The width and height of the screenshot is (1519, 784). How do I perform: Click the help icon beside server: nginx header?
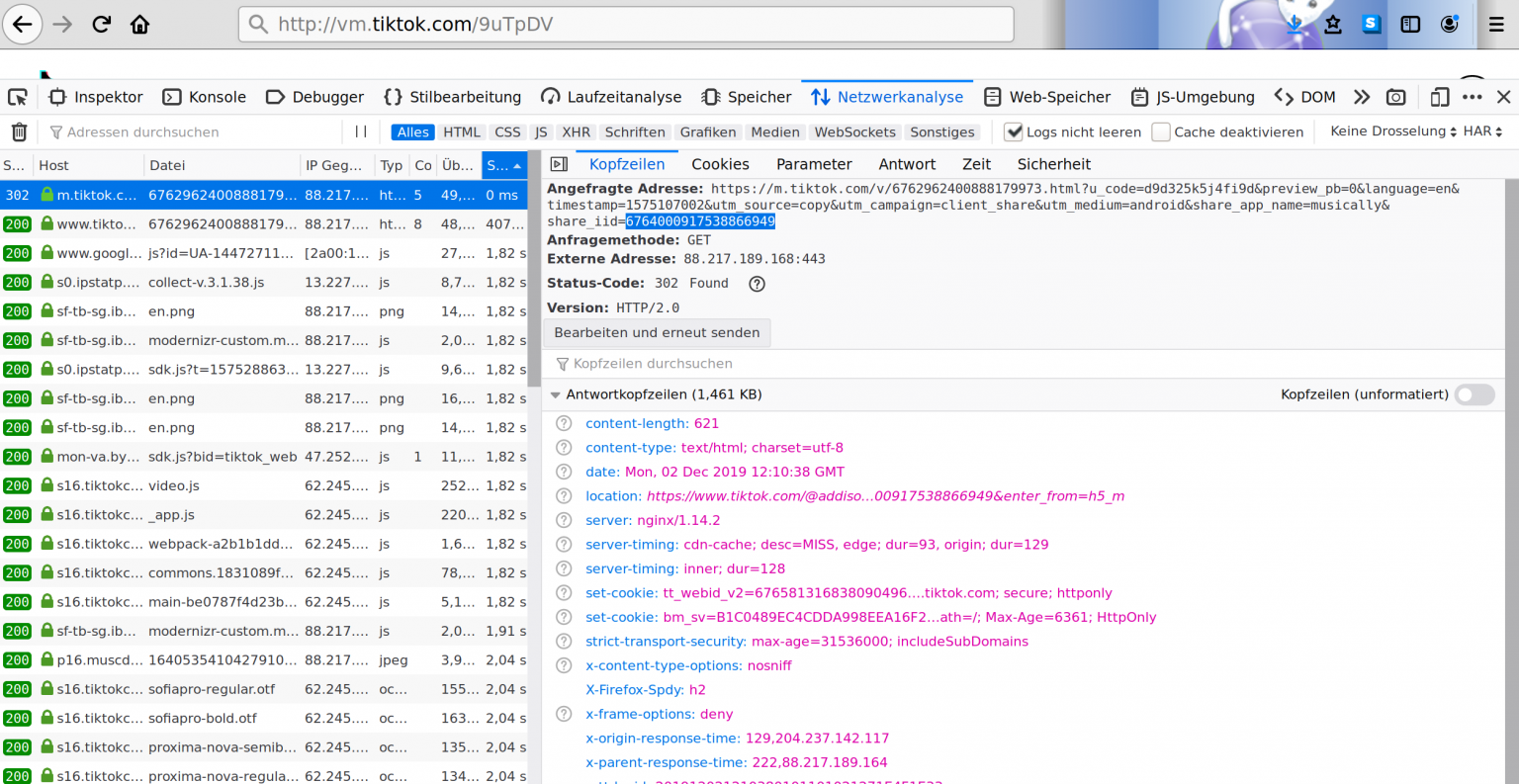pyautogui.click(x=564, y=520)
